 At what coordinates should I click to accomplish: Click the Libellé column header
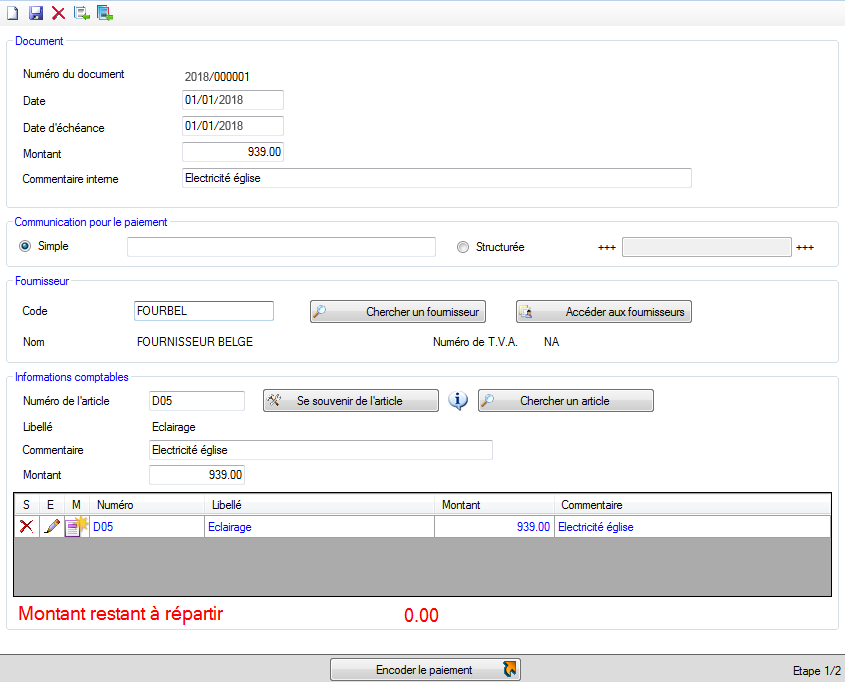point(320,505)
